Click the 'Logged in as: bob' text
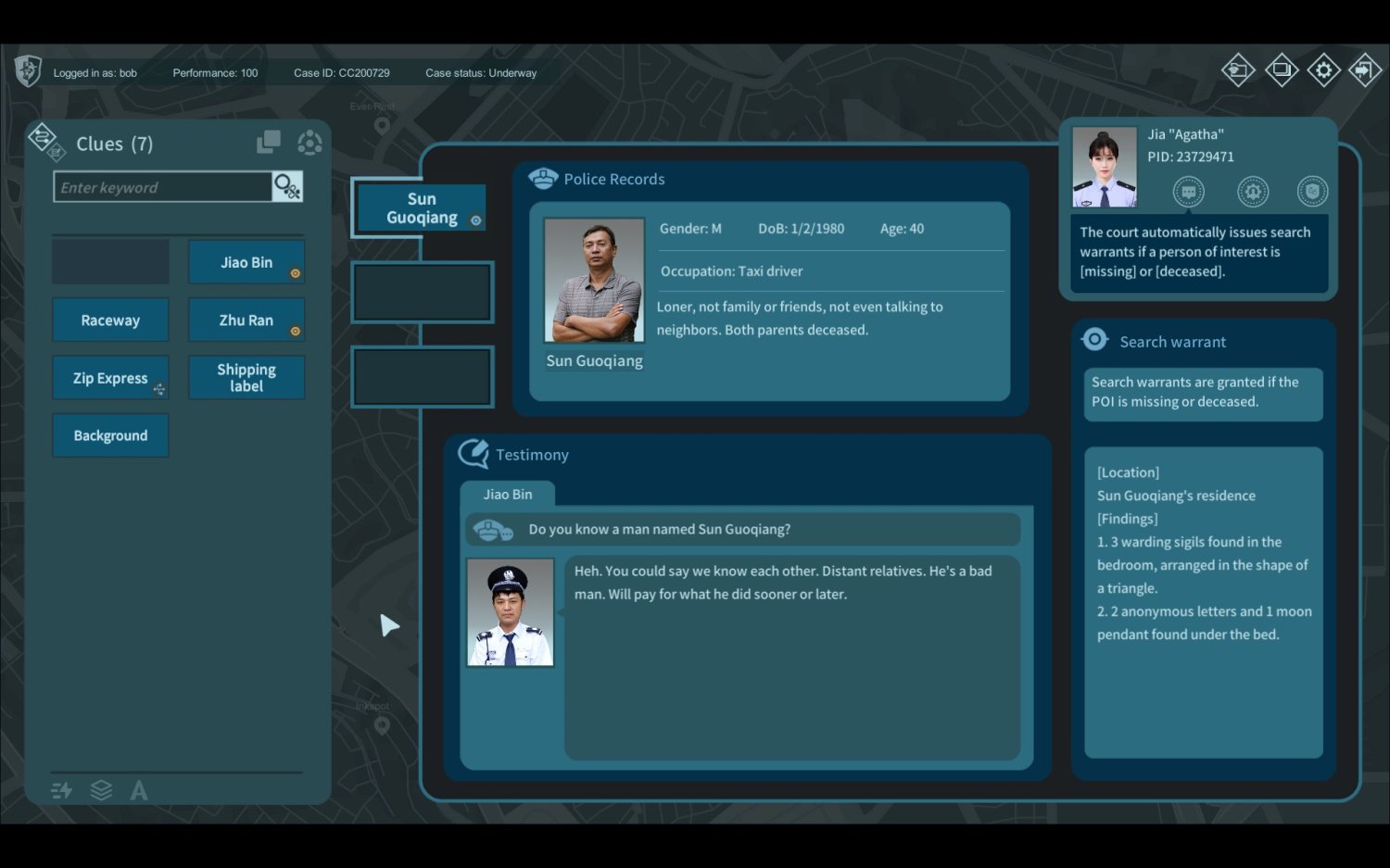This screenshot has width=1390, height=868. 95,73
